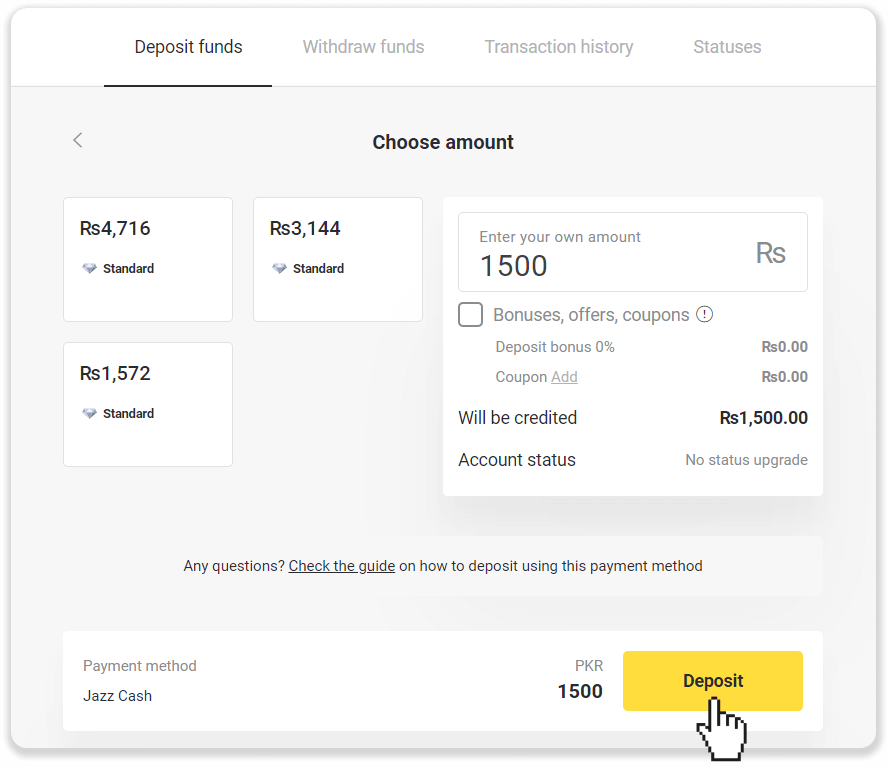
Task: Click the Add coupon link
Action: click(564, 377)
